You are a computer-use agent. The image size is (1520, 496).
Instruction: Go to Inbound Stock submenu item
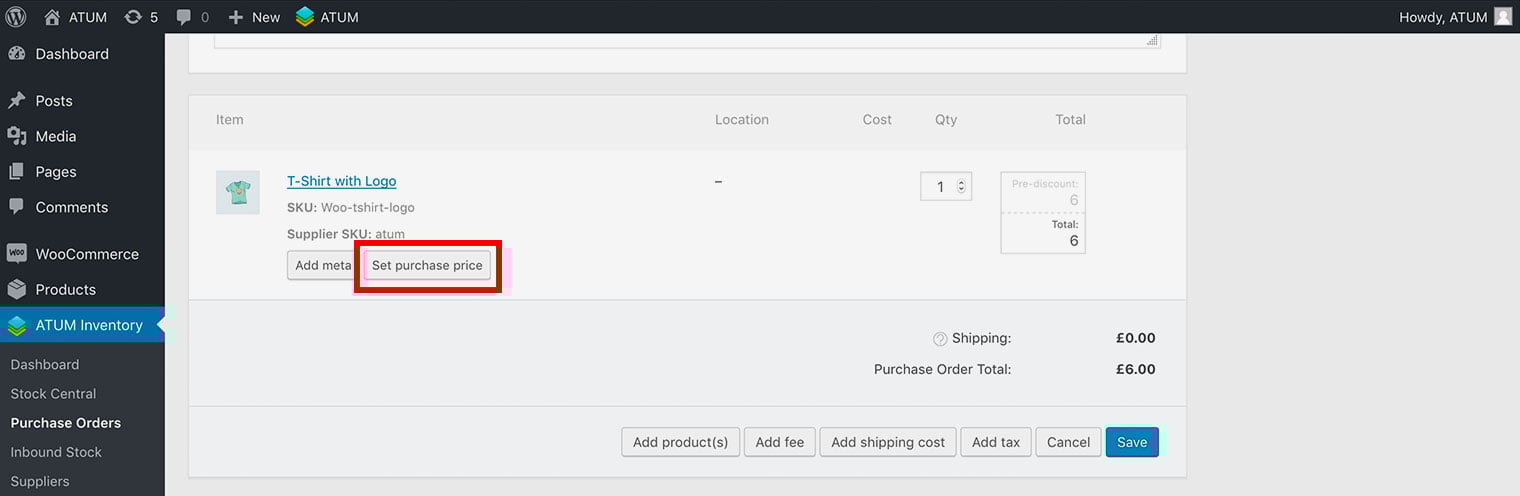tap(56, 452)
